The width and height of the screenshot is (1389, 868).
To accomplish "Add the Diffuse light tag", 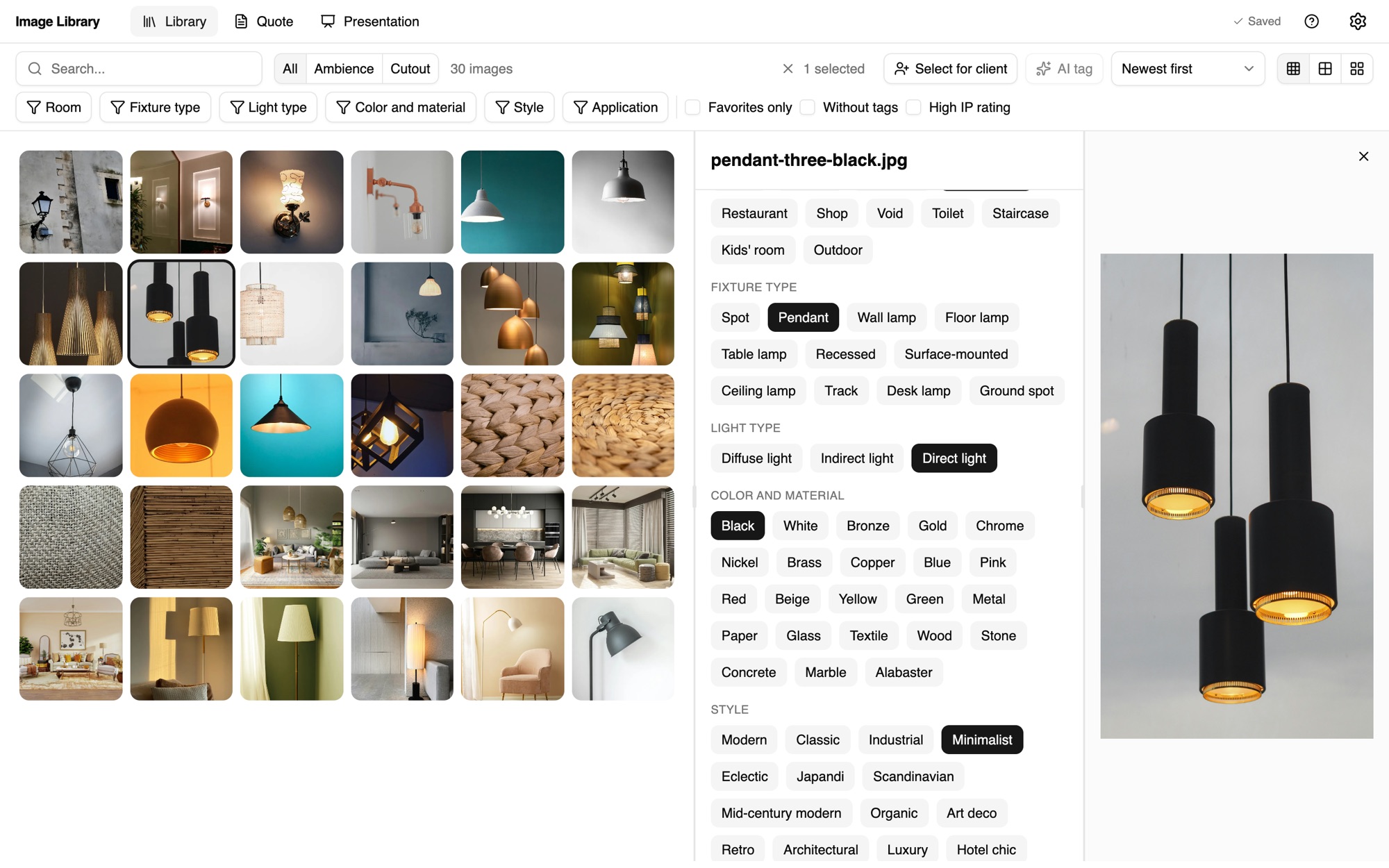I will (756, 458).
